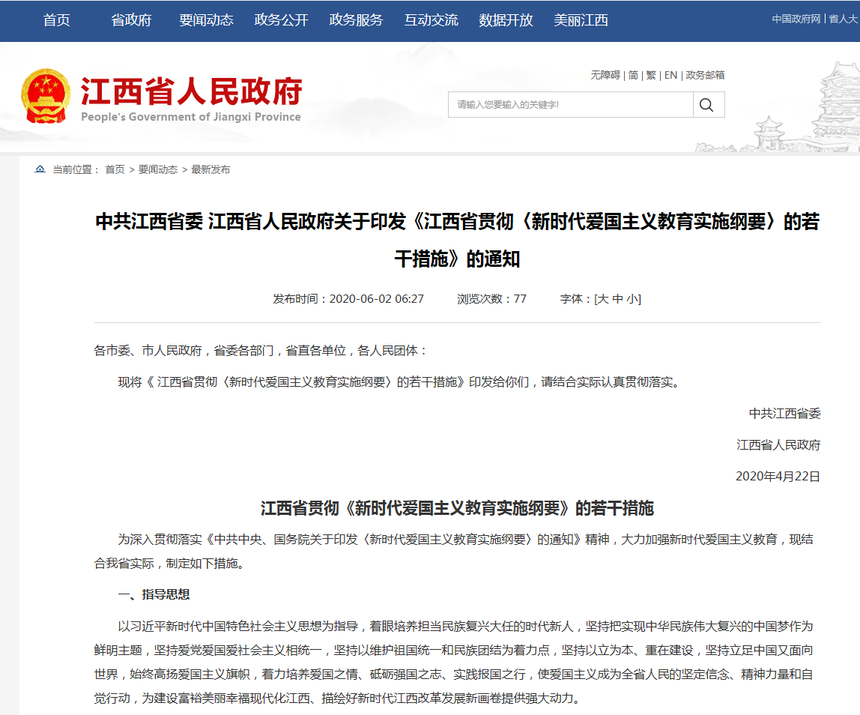Click the article headline 中共江西省委 江西省人民政府关于印发
The height and width of the screenshot is (715, 860).
click(457, 240)
